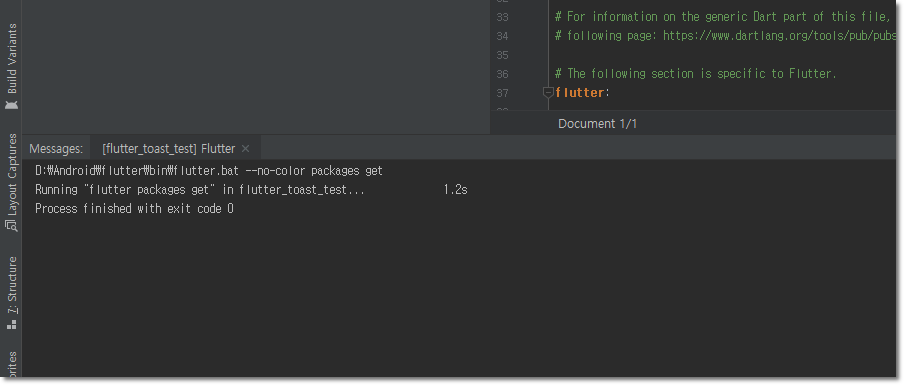Click the "specific to Flutter" comment line
Viewport: 904px width, 385px height.
click(x=695, y=73)
